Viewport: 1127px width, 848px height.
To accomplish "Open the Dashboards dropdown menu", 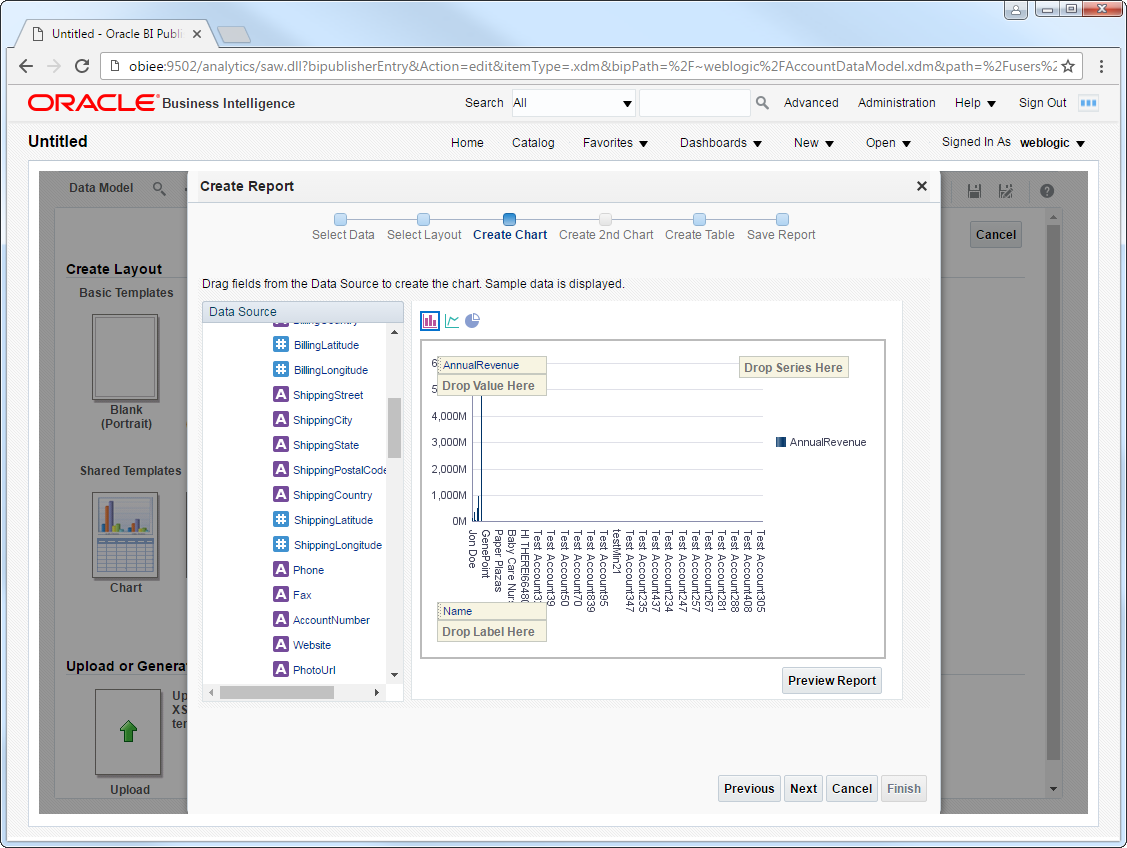I will pos(721,143).
